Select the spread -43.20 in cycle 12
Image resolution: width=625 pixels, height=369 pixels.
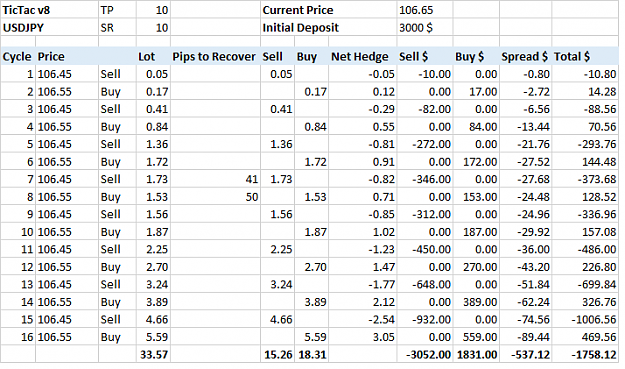point(525,267)
